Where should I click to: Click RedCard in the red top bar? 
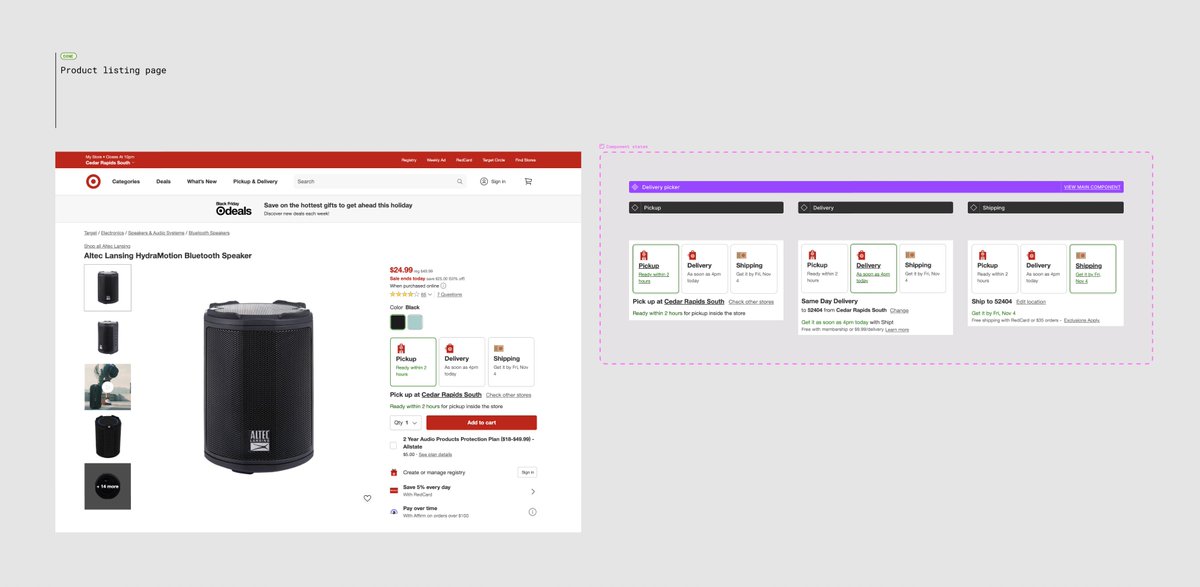[x=464, y=160]
